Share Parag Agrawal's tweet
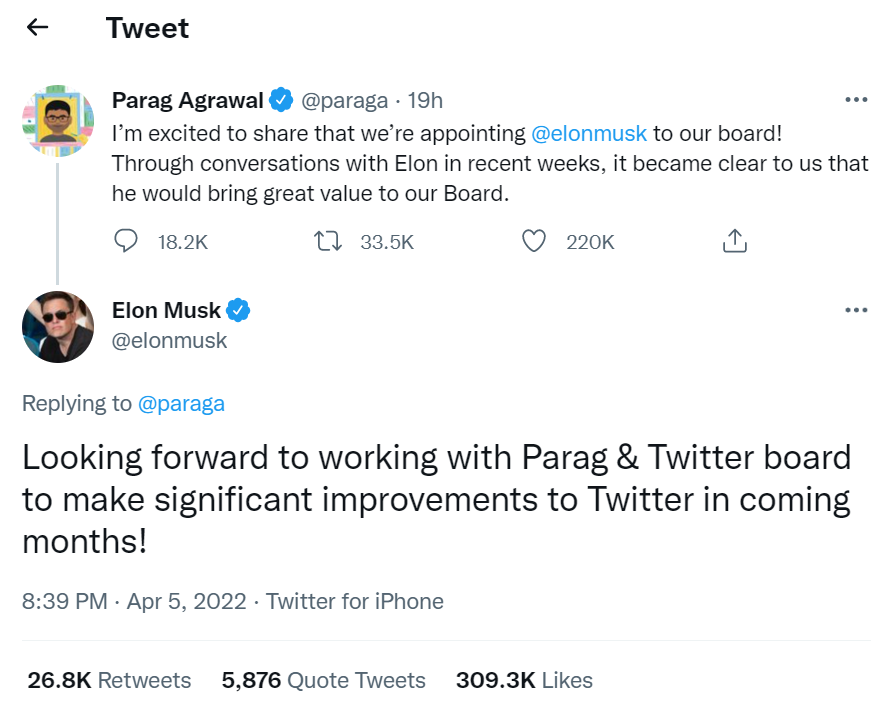Viewport: 894px width, 707px height. tap(734, 241)
